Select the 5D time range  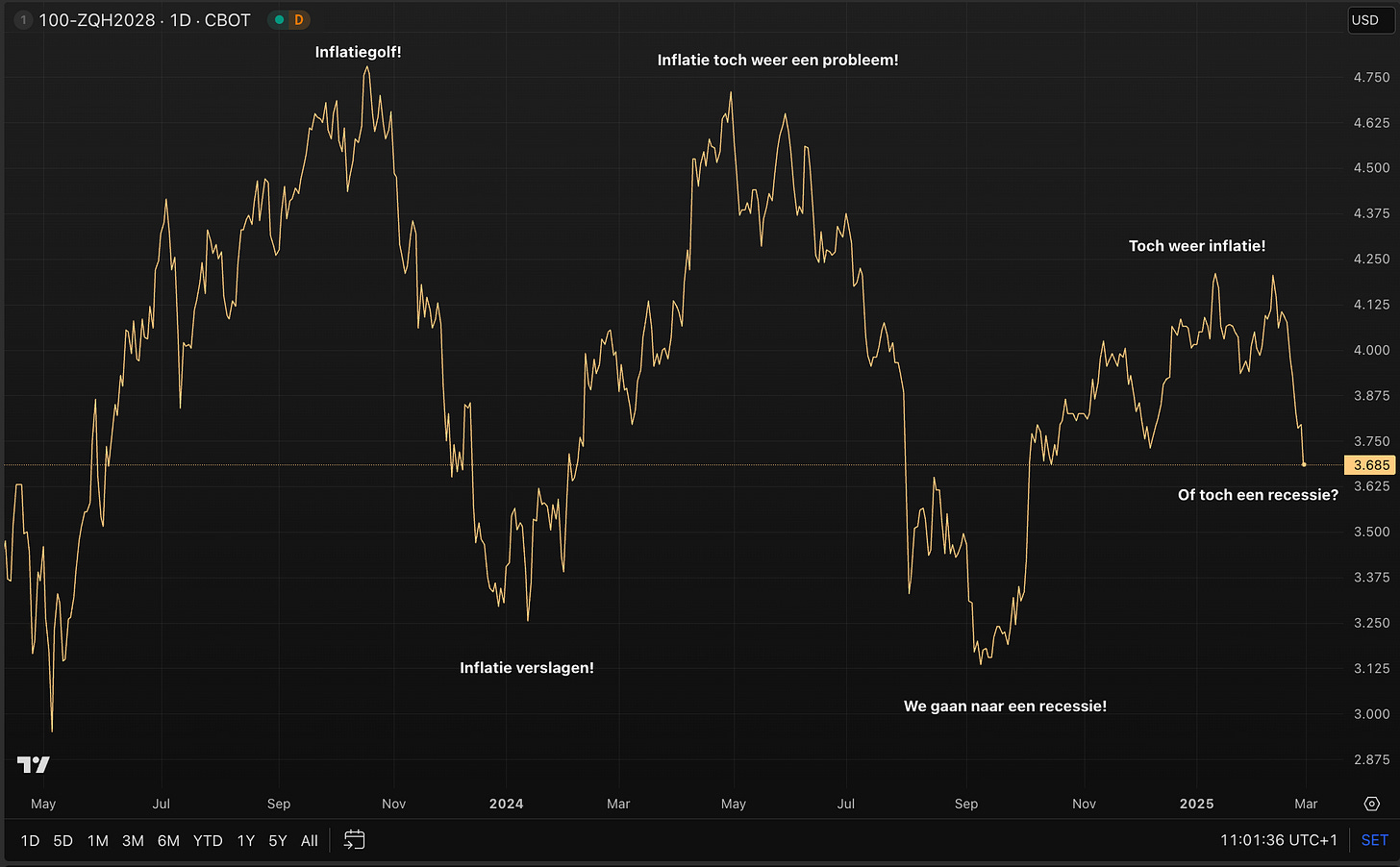(x=63, y=840)
